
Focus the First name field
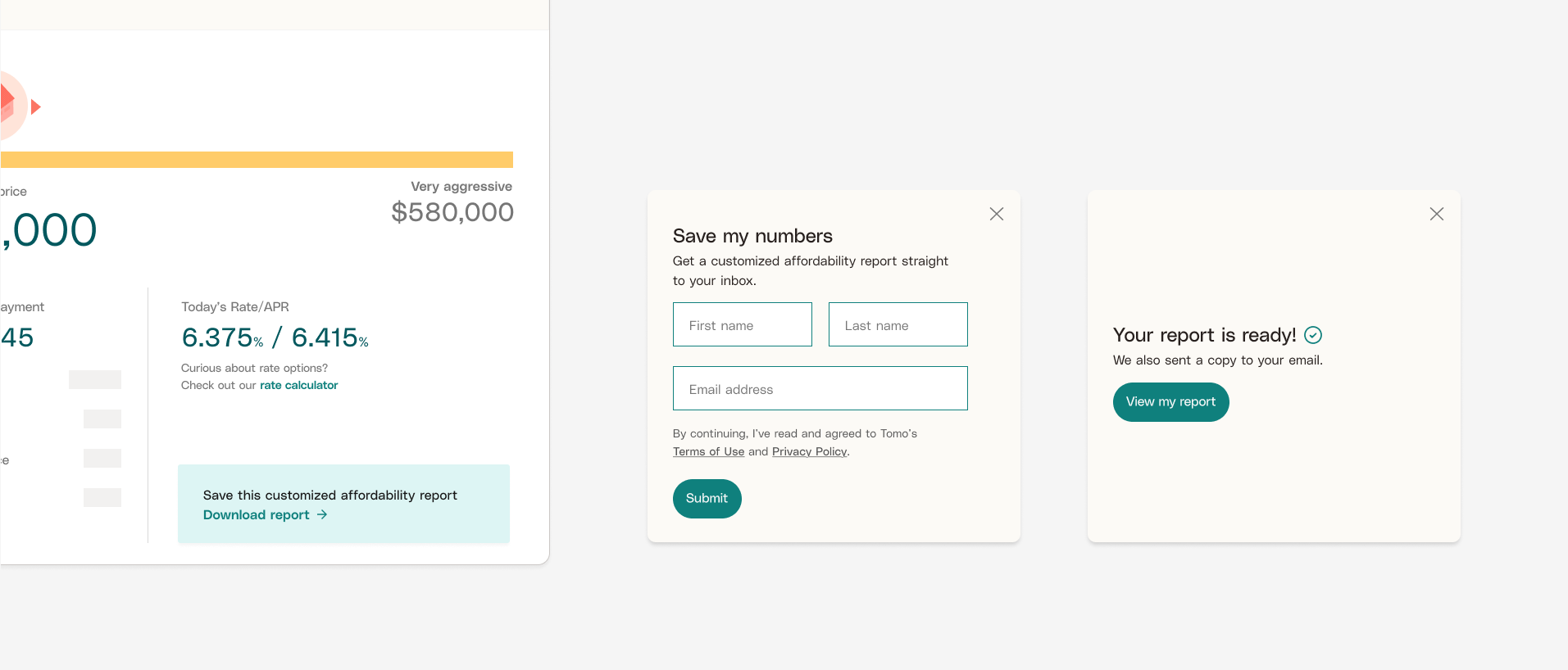point(743,324)
